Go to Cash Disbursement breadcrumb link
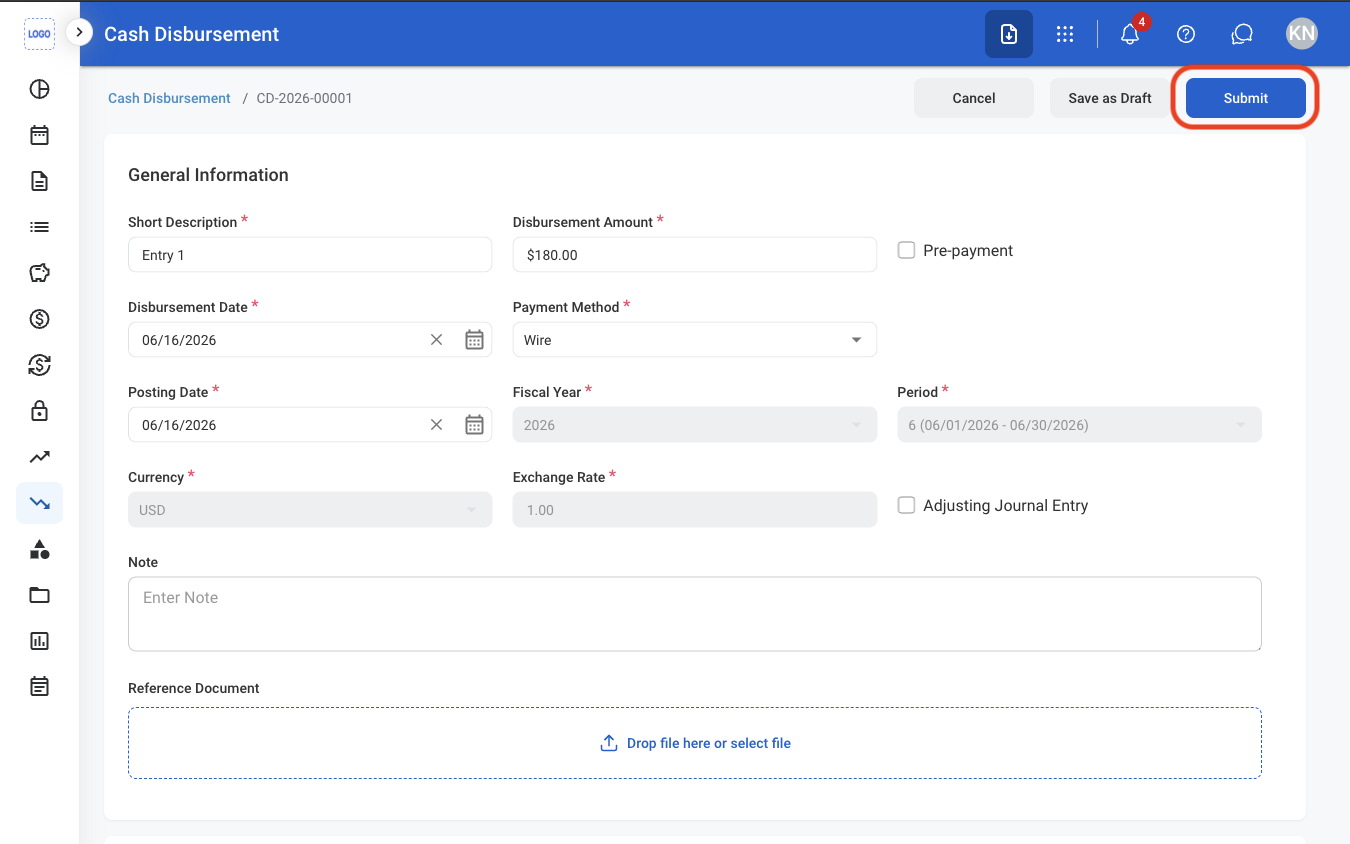Image resolution: width=1350 pixels, height=844 pixels. pyautogui.click(x=169, y=98)
